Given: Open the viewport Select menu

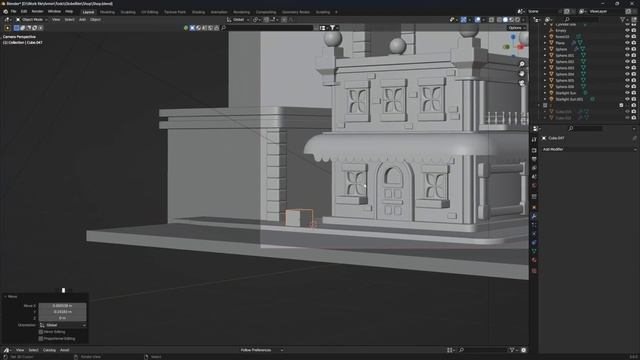Looking at the screenshot, I should (69, 20).
